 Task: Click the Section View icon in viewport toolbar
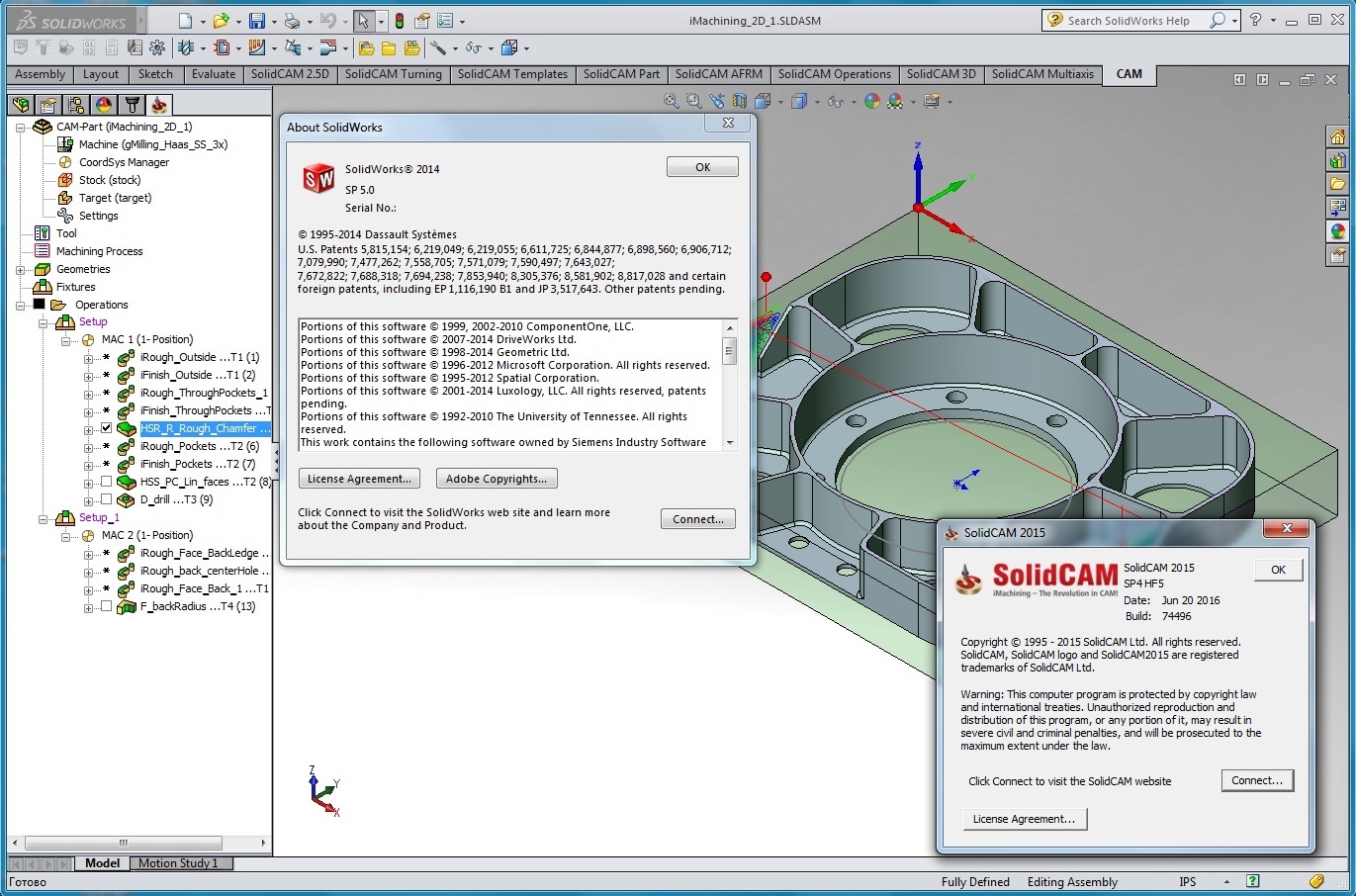point(740,101)
